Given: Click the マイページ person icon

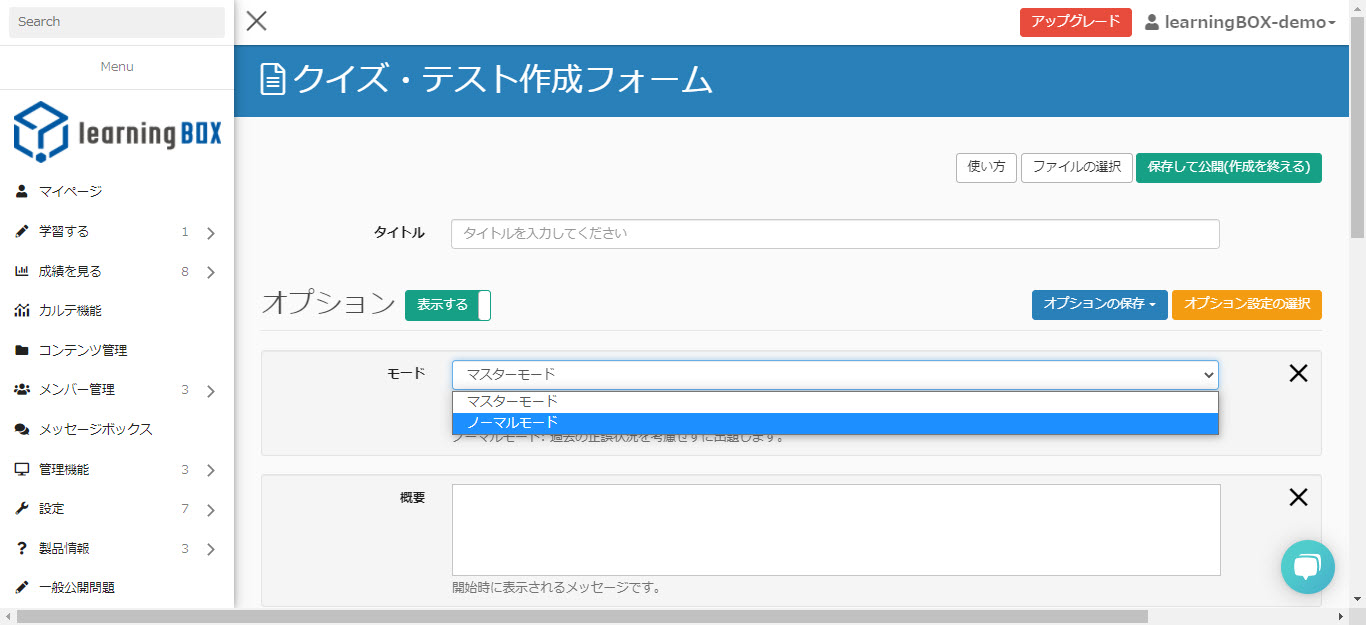Looking at the screenshot, I should coord(22,191).
